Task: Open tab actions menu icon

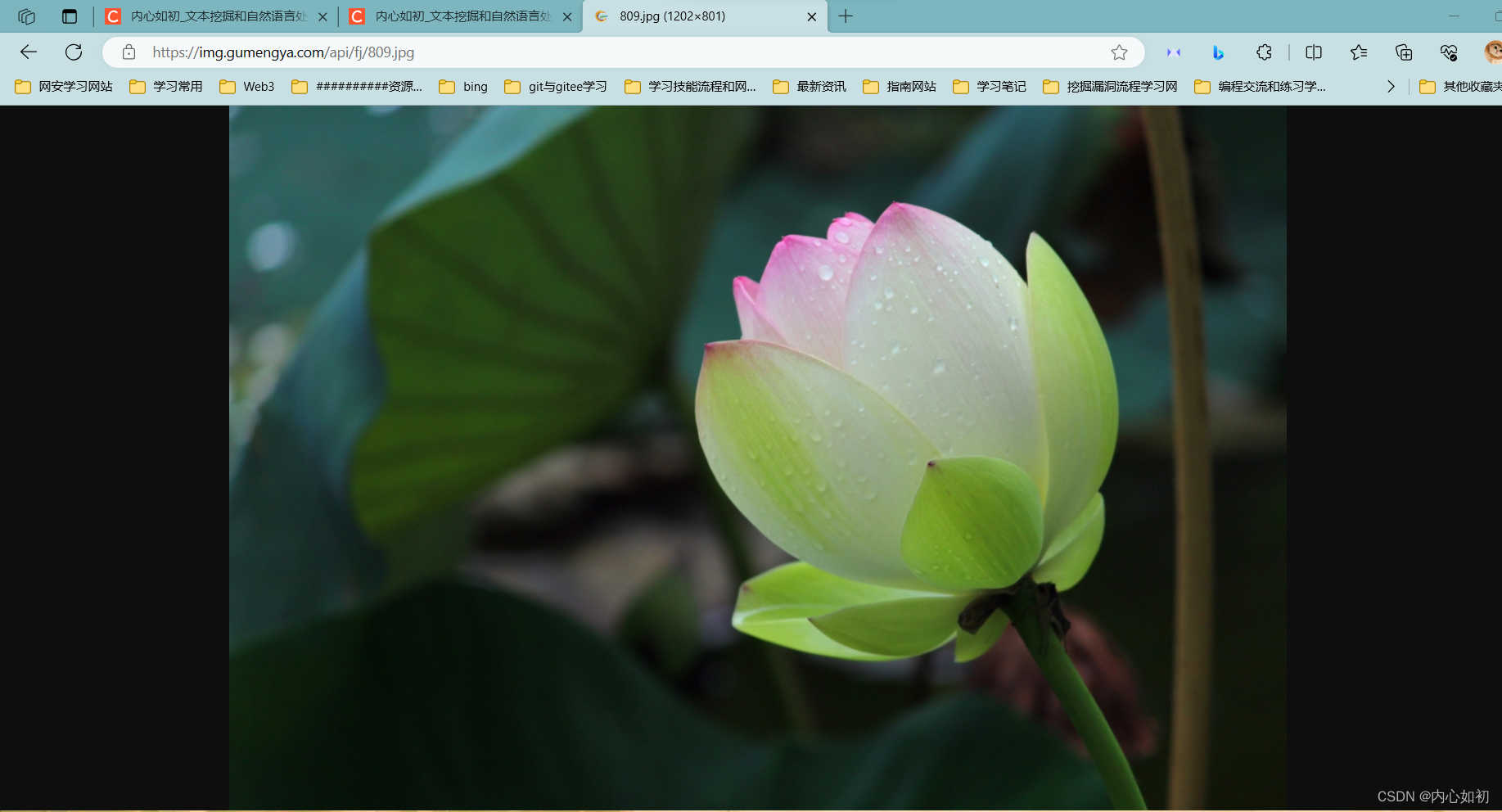Action: [70, 16]
